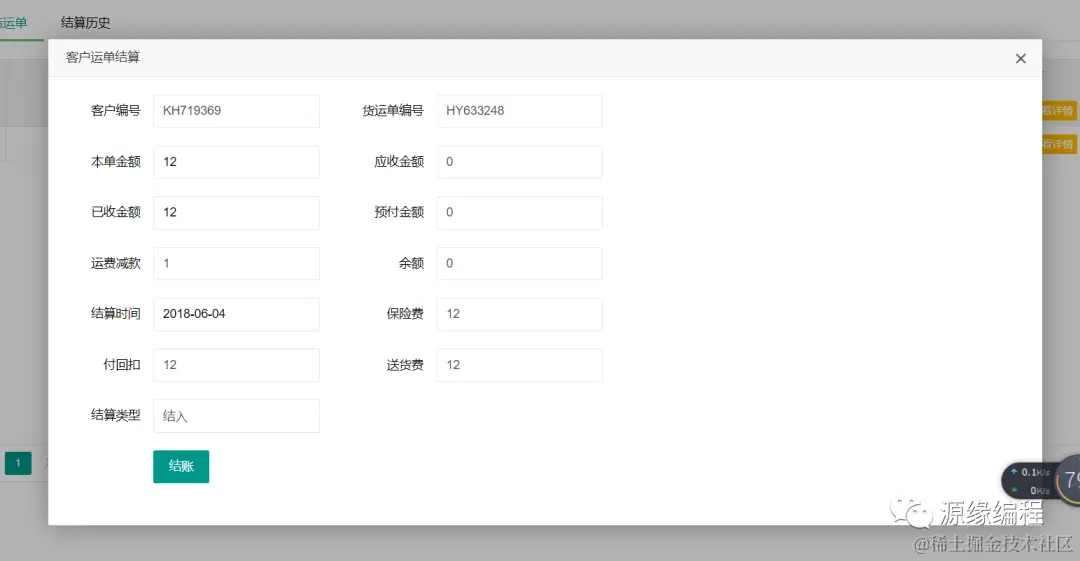Screen dimensions: 1080x561
Task: Click the 余额 input field
Action: coord(519,263)
